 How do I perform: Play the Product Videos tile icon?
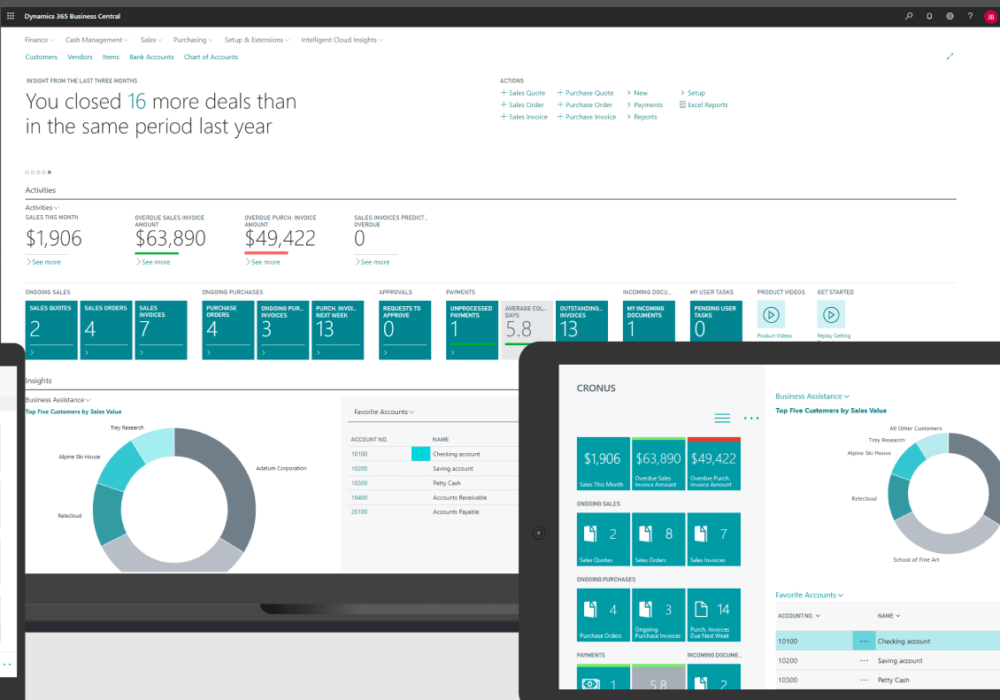pos(771,314)
